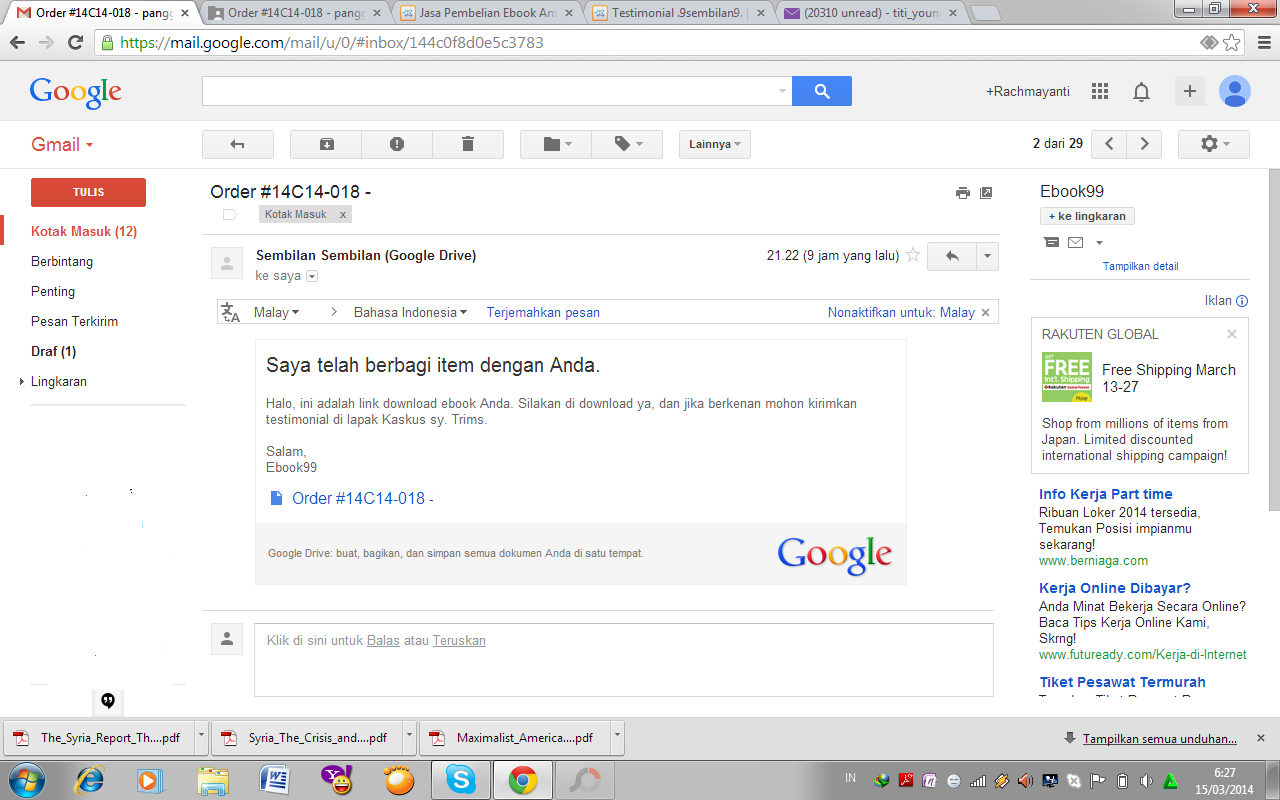Go to the newer email arrow
This screenshot has height=800, width=1280.
1109,144
